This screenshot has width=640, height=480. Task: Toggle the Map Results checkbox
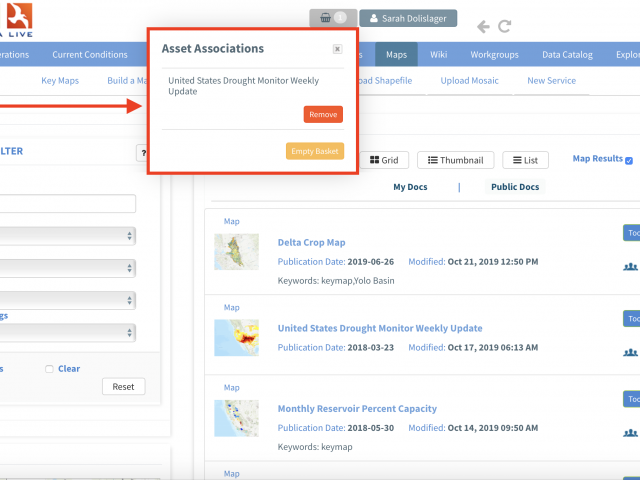[x=629, y=159]
